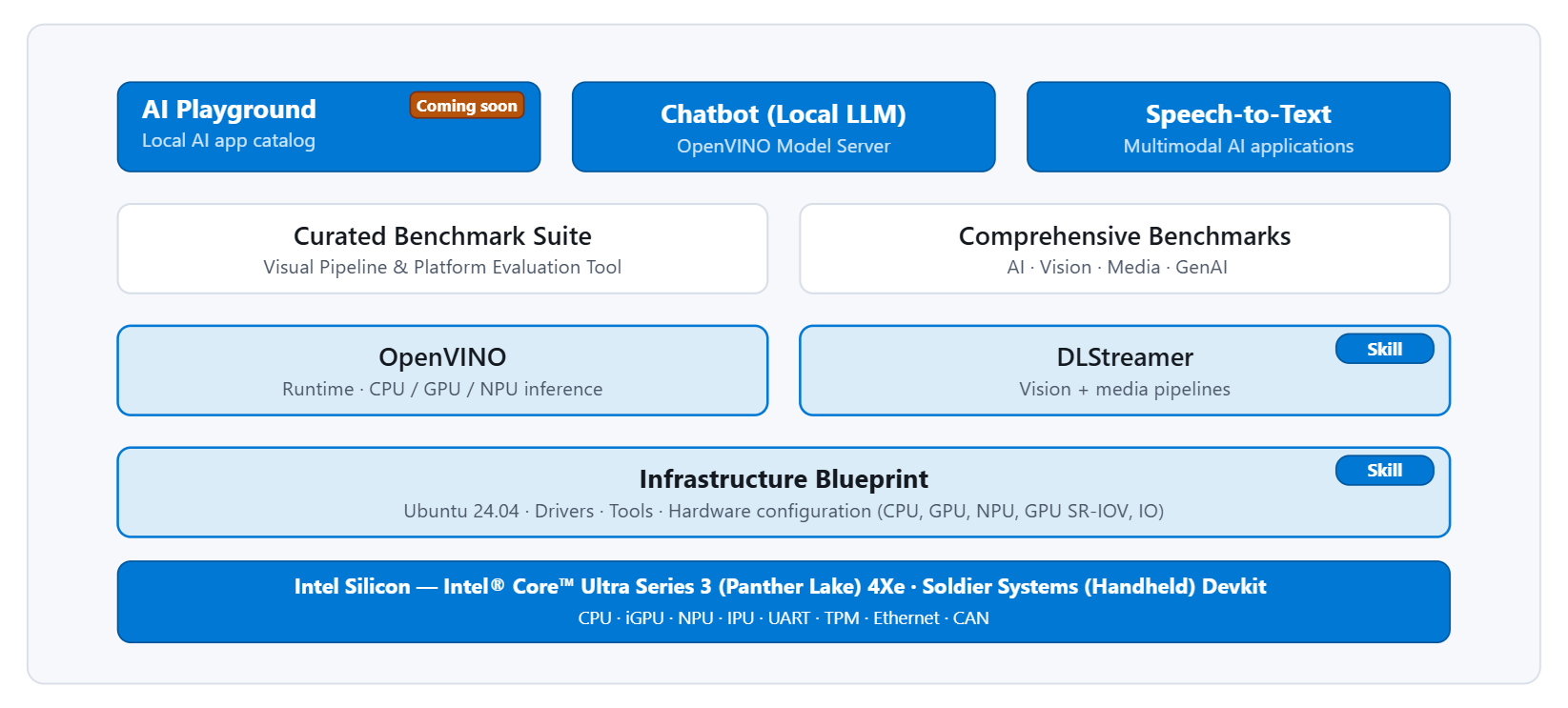Click the Skill badge on DLStreamer
1568x708 pixels.
1385,349
